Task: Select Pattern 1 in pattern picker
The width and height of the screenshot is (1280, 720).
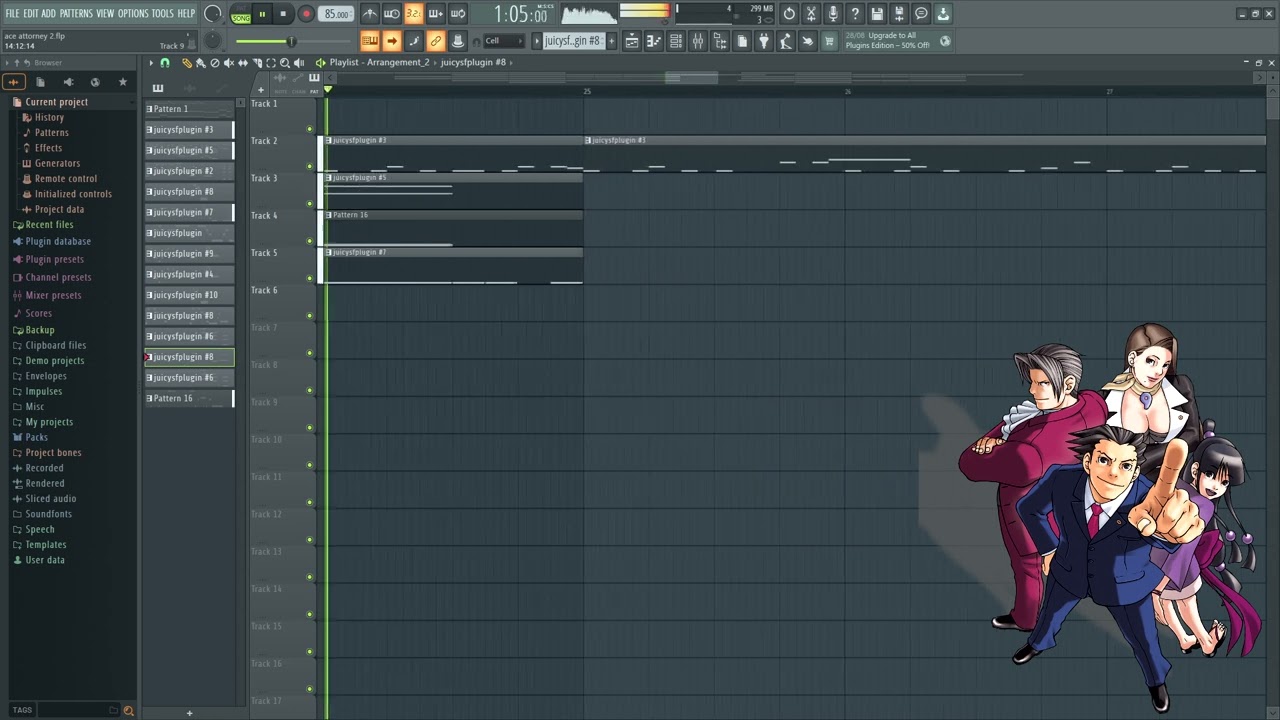Action: 189,109
